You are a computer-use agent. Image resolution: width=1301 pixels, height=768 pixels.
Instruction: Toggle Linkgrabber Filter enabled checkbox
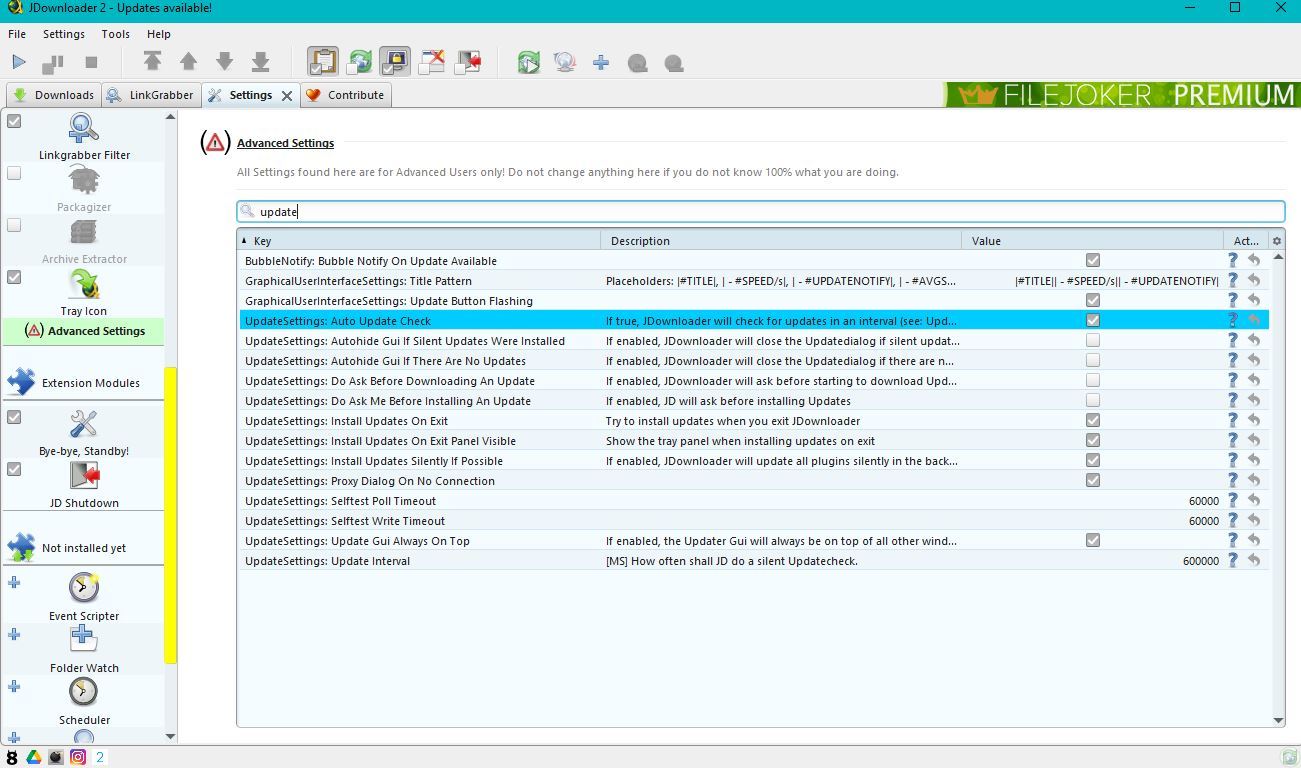coord(14,121)
